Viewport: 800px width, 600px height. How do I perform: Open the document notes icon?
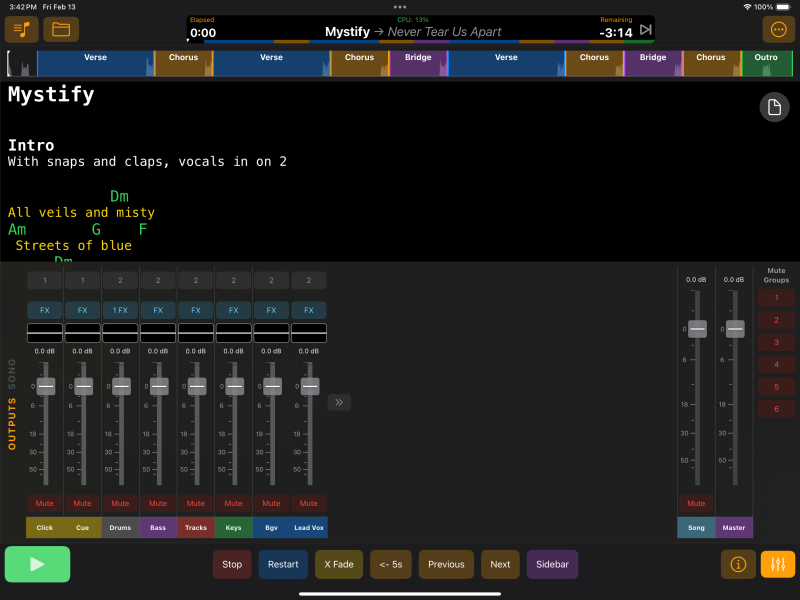click(x=774, y=108)
